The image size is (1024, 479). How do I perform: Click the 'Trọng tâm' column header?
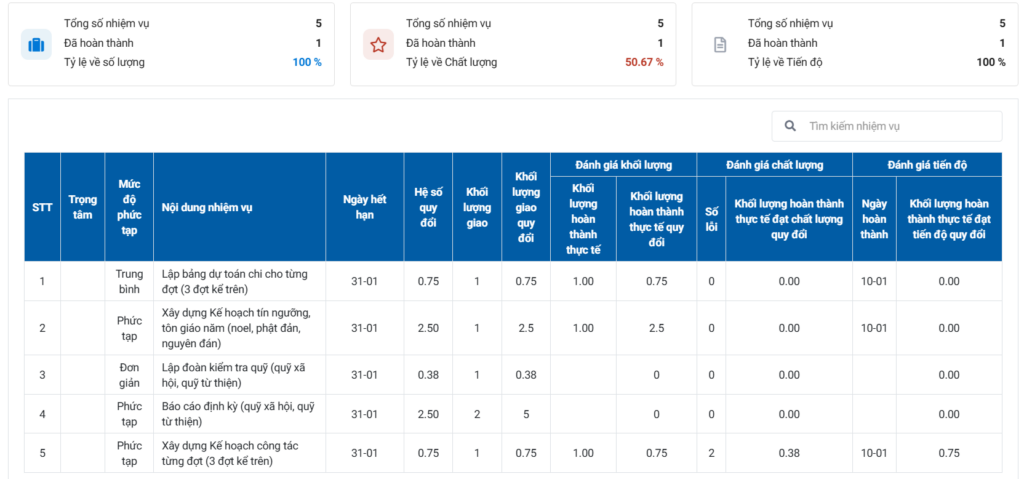pos(82,207)
